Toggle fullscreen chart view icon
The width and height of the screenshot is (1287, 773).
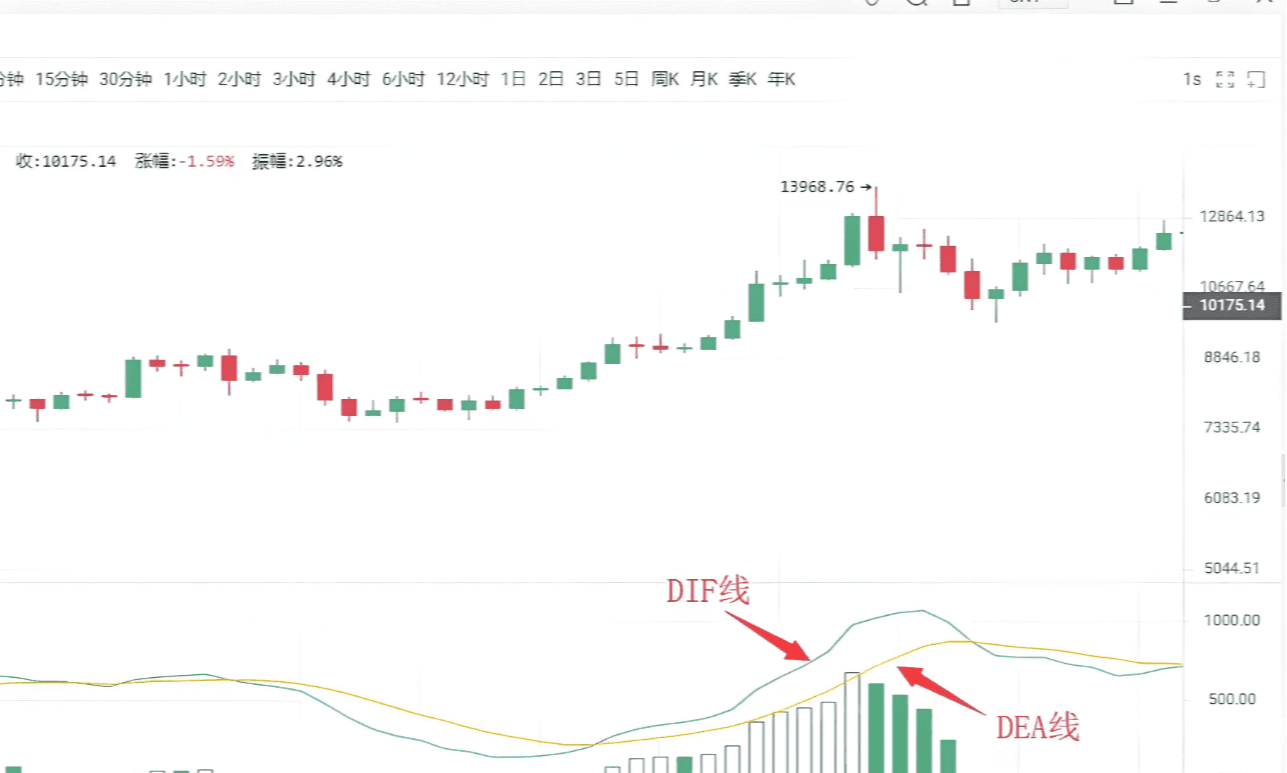point(1225,80)
